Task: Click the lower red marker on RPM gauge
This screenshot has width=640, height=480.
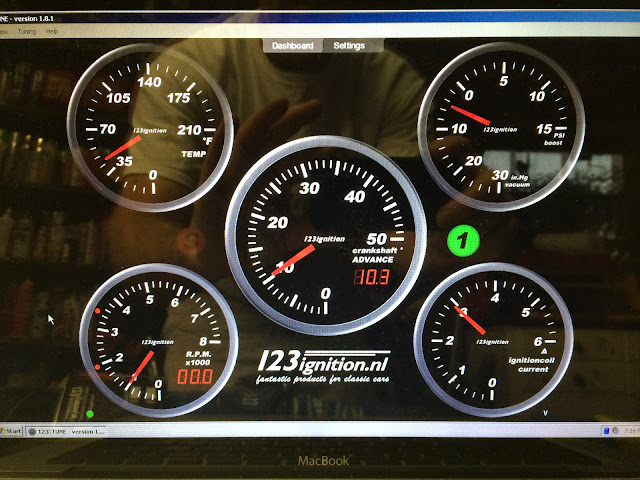Action: (98, 367)
